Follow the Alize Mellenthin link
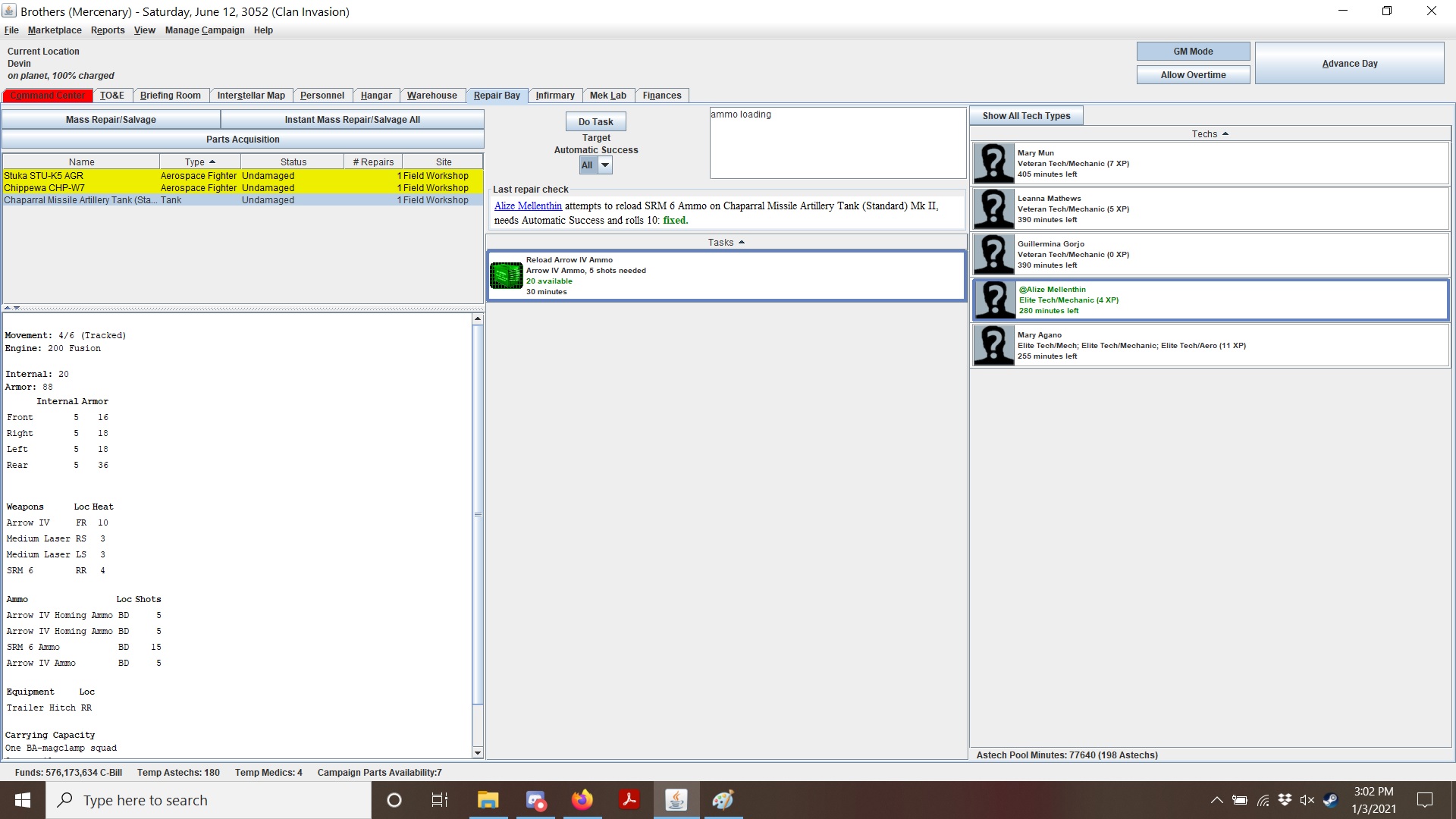This screenshot has width=1456, height=819. (x=528, y=206)
